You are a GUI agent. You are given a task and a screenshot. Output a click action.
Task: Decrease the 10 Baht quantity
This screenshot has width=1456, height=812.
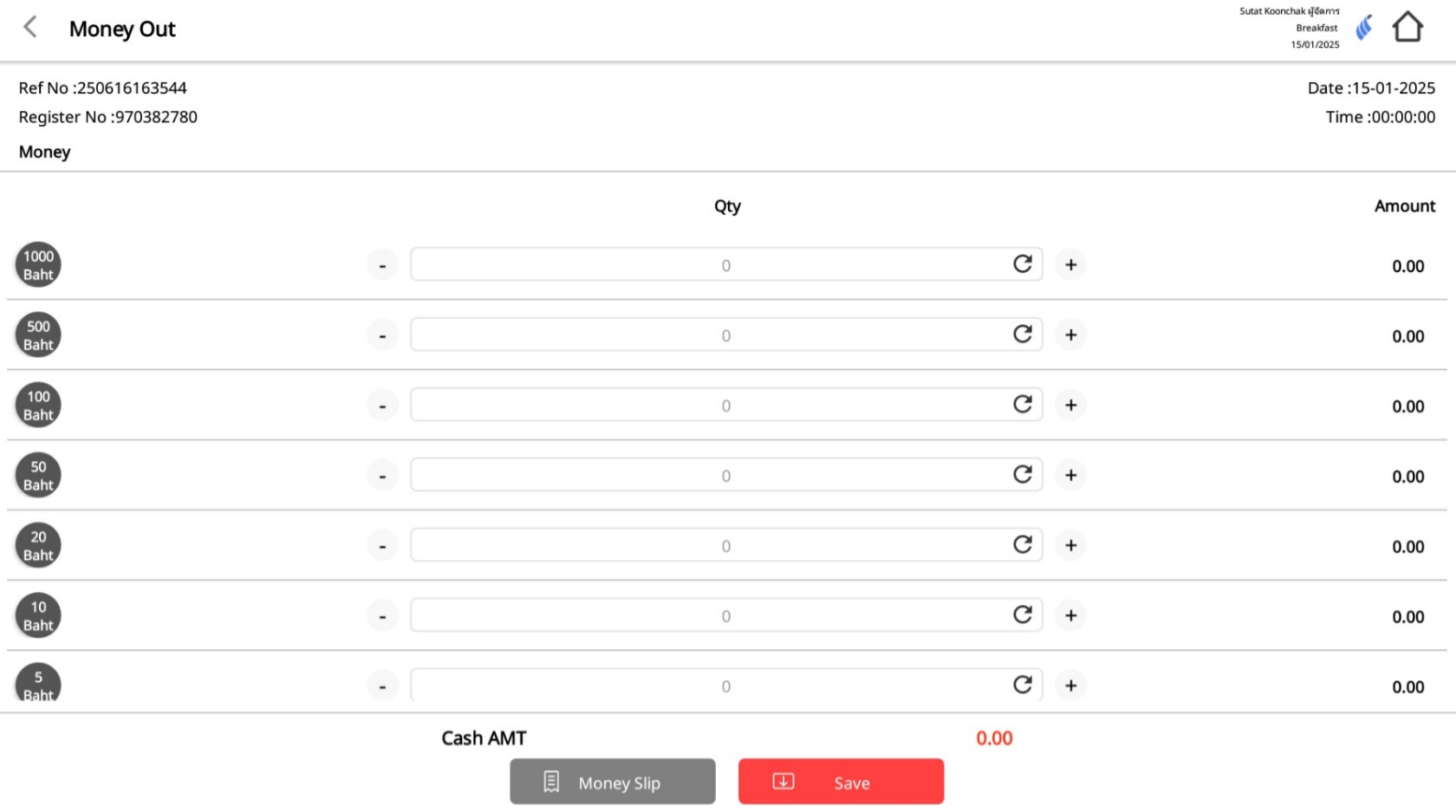382,616
